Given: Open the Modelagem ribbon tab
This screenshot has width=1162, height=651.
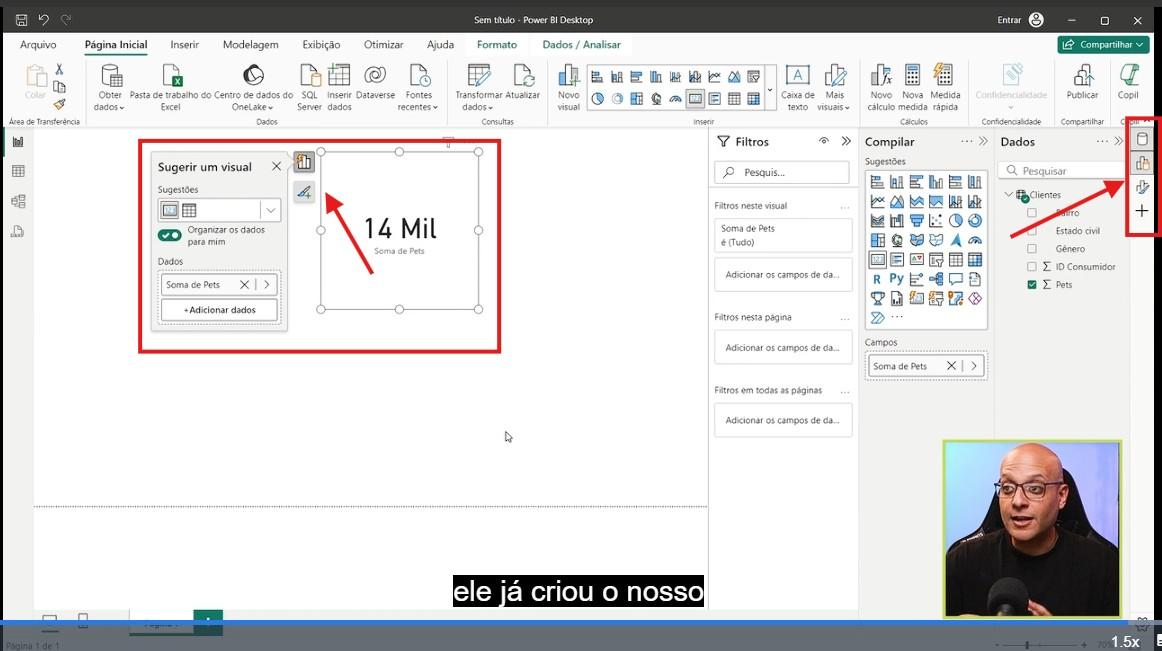Looking at the screenshot, I should 250,45.
